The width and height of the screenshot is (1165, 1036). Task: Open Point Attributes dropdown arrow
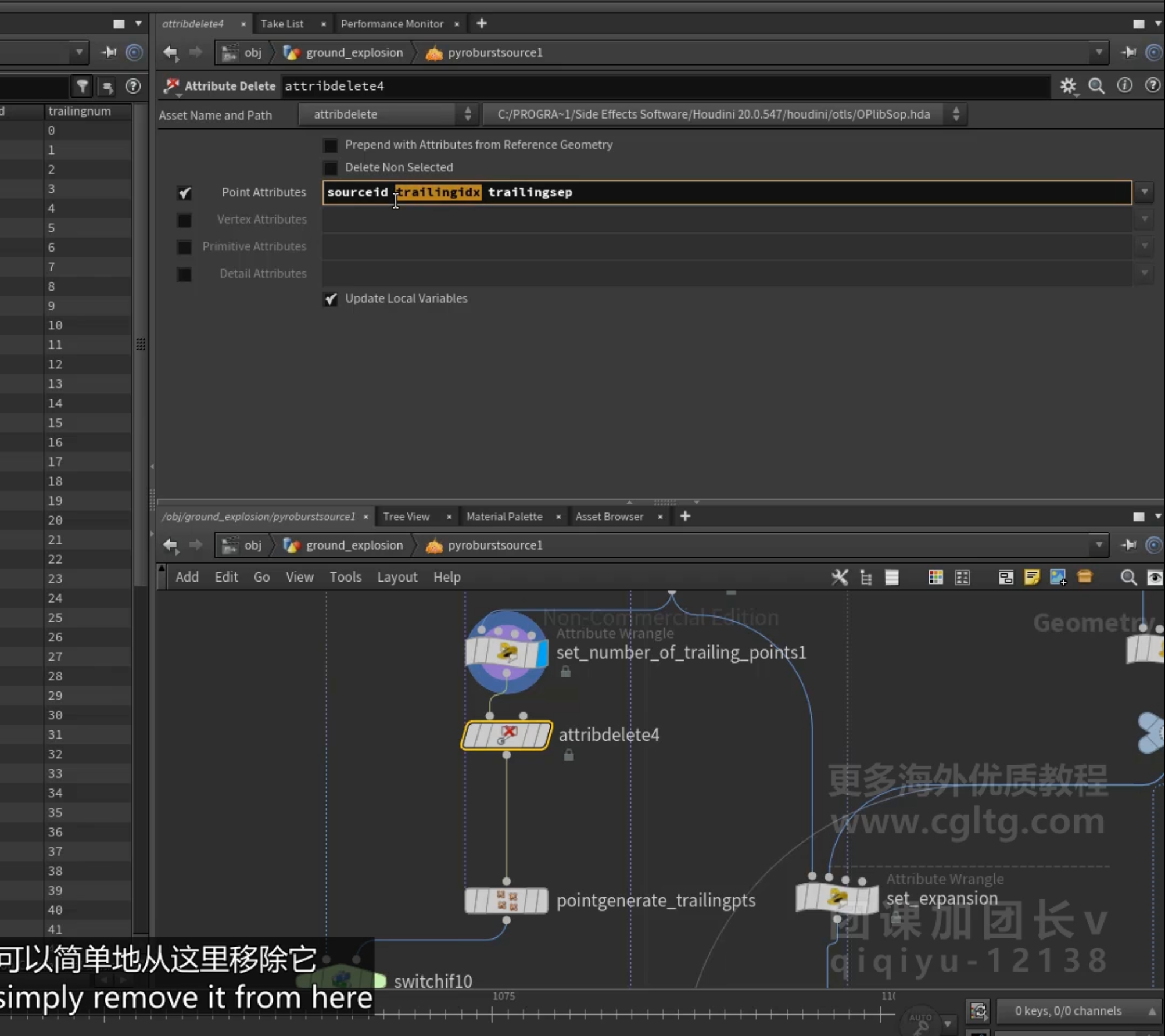[1144, 192]
